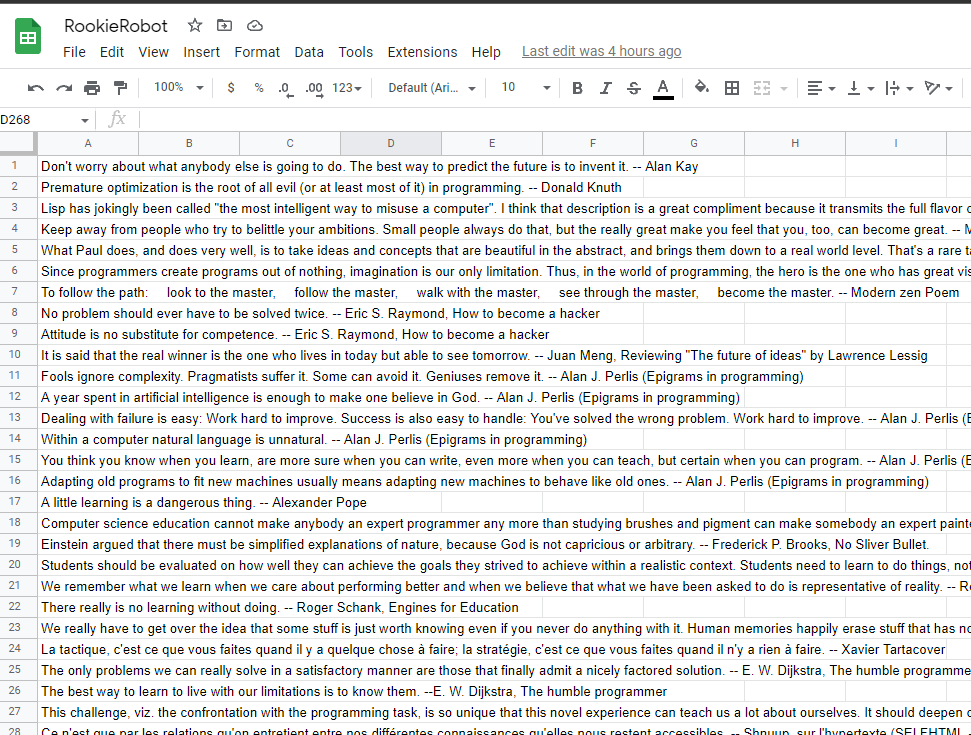Open the Format menu

257,52
